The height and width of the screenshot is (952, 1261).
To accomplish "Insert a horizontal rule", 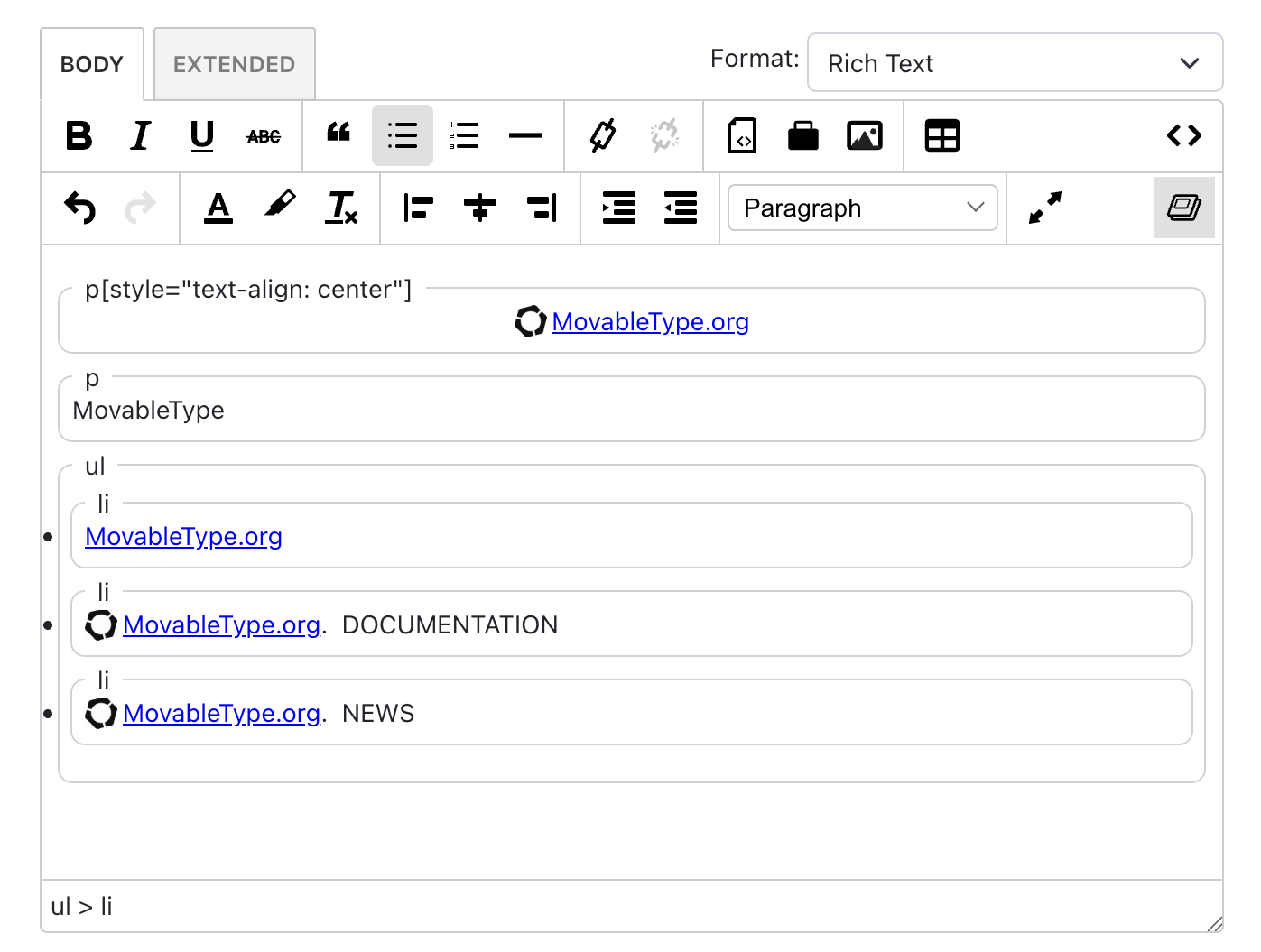I will pyautogui.click(x=524, y=136).
